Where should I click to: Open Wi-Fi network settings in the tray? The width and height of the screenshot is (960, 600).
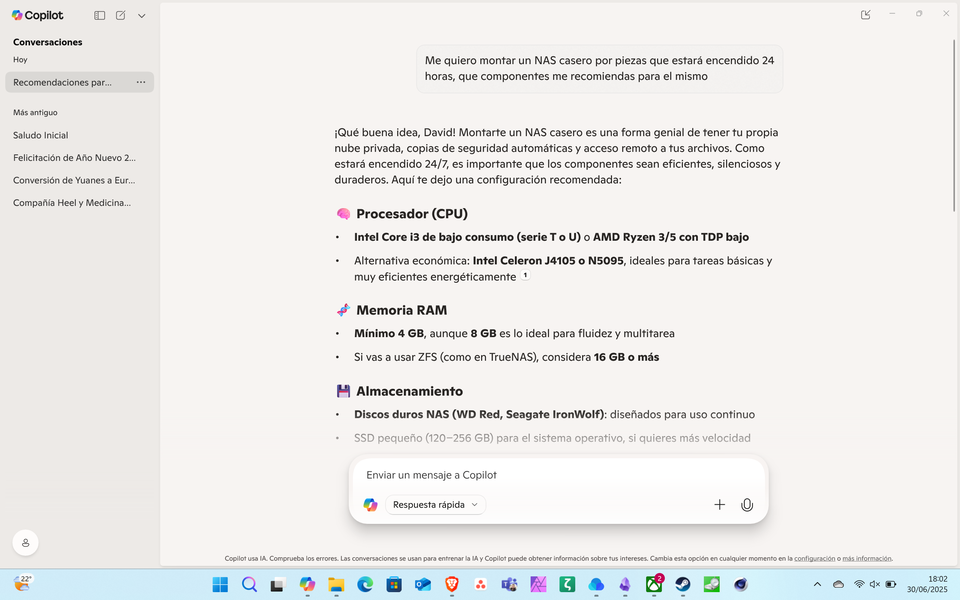(x=859, y=585)
